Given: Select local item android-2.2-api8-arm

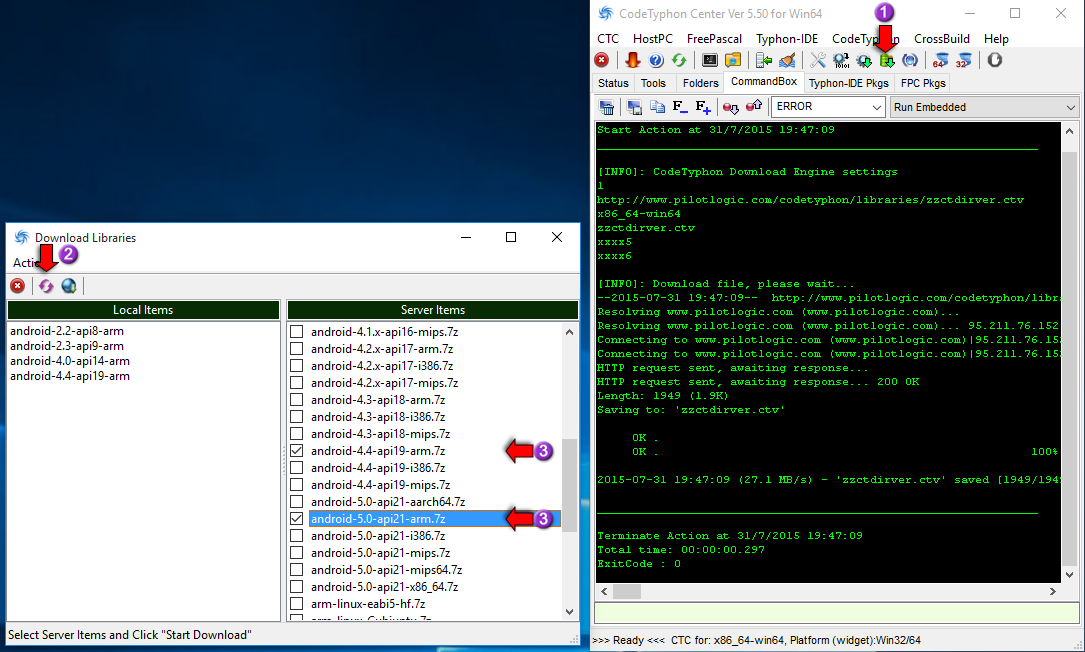Looking at the screenshot, I should tap(66, 331).
